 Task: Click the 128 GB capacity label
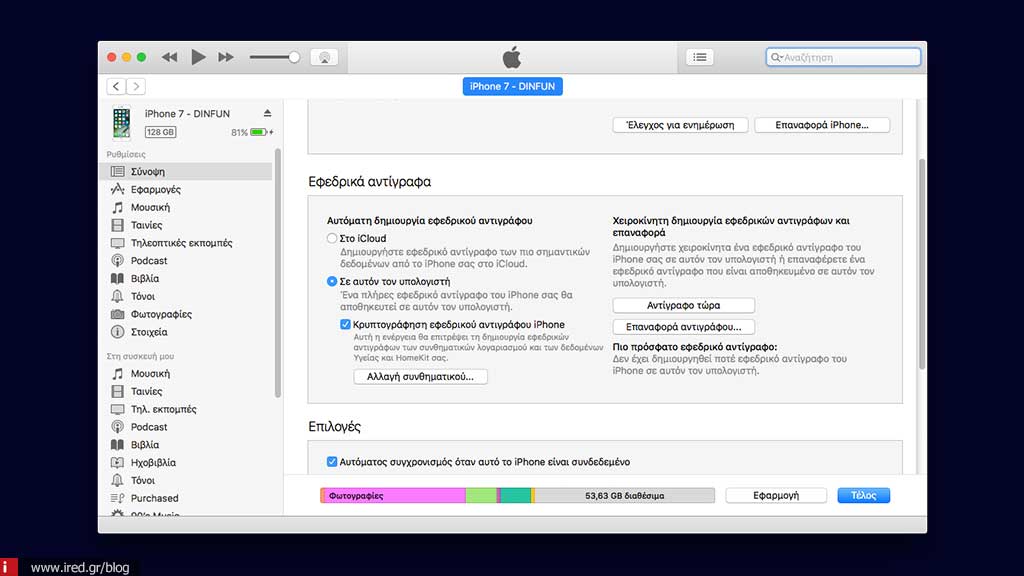161,132
